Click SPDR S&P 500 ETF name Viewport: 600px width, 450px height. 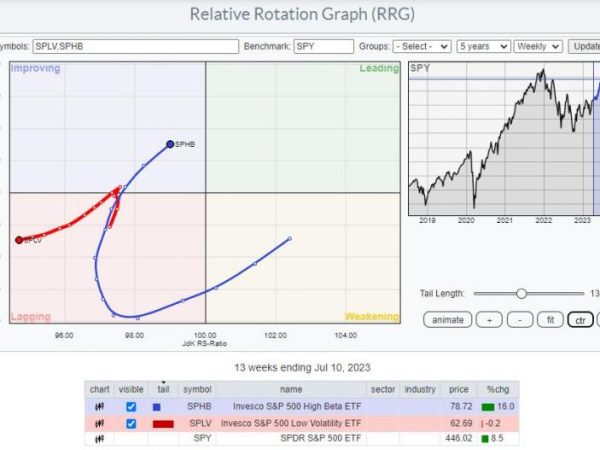pyautogui.click(x=321, y=438)
